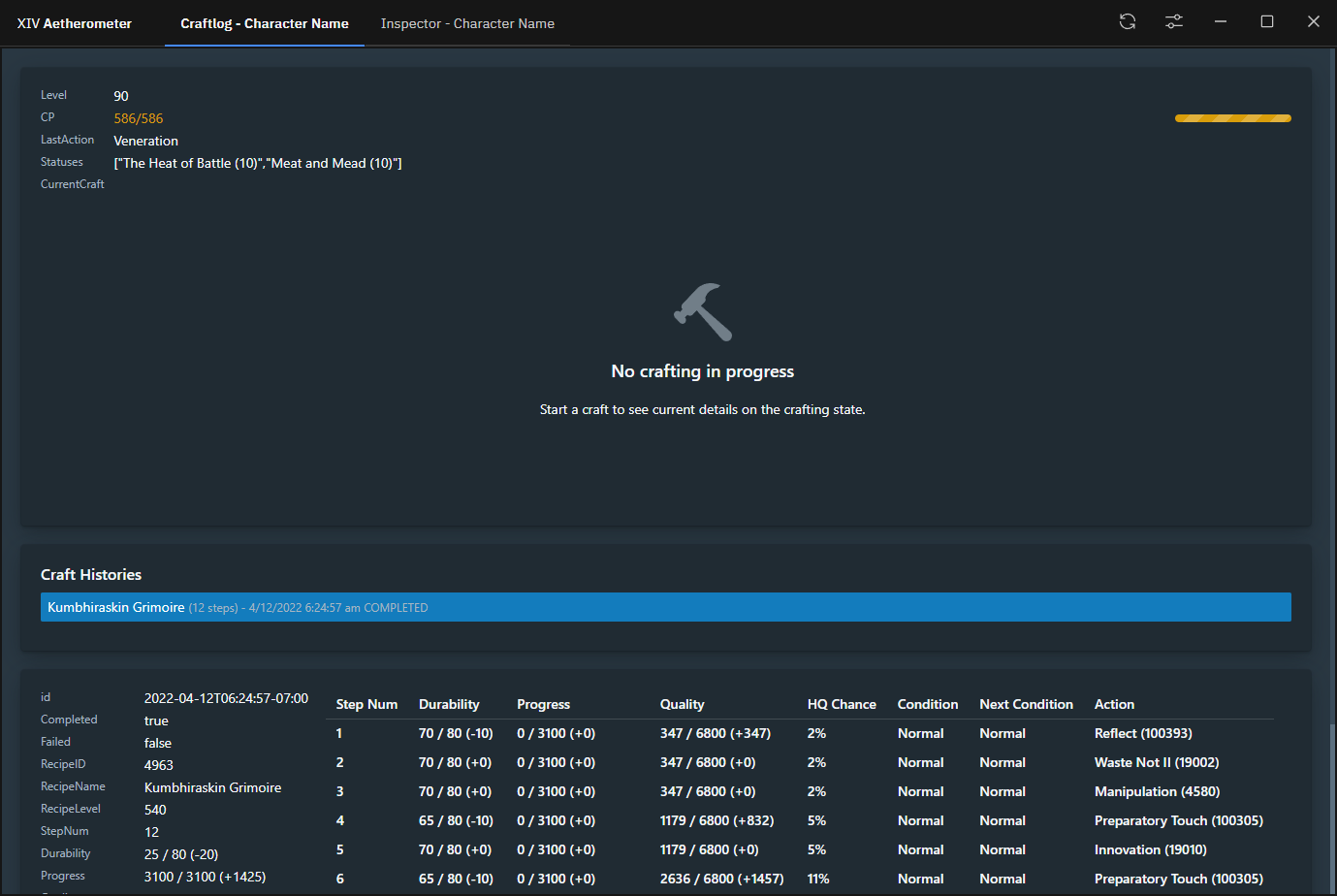
Task: Click the refresh icon in the title bar
Action: pos(1127,20)
